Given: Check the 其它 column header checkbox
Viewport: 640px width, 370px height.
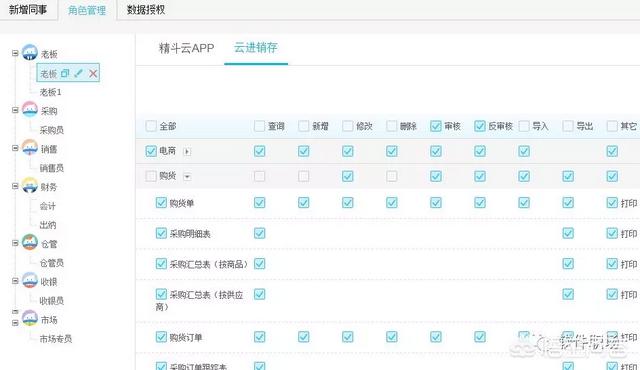Looking at the screenshot, I should (x=612, y=126).
